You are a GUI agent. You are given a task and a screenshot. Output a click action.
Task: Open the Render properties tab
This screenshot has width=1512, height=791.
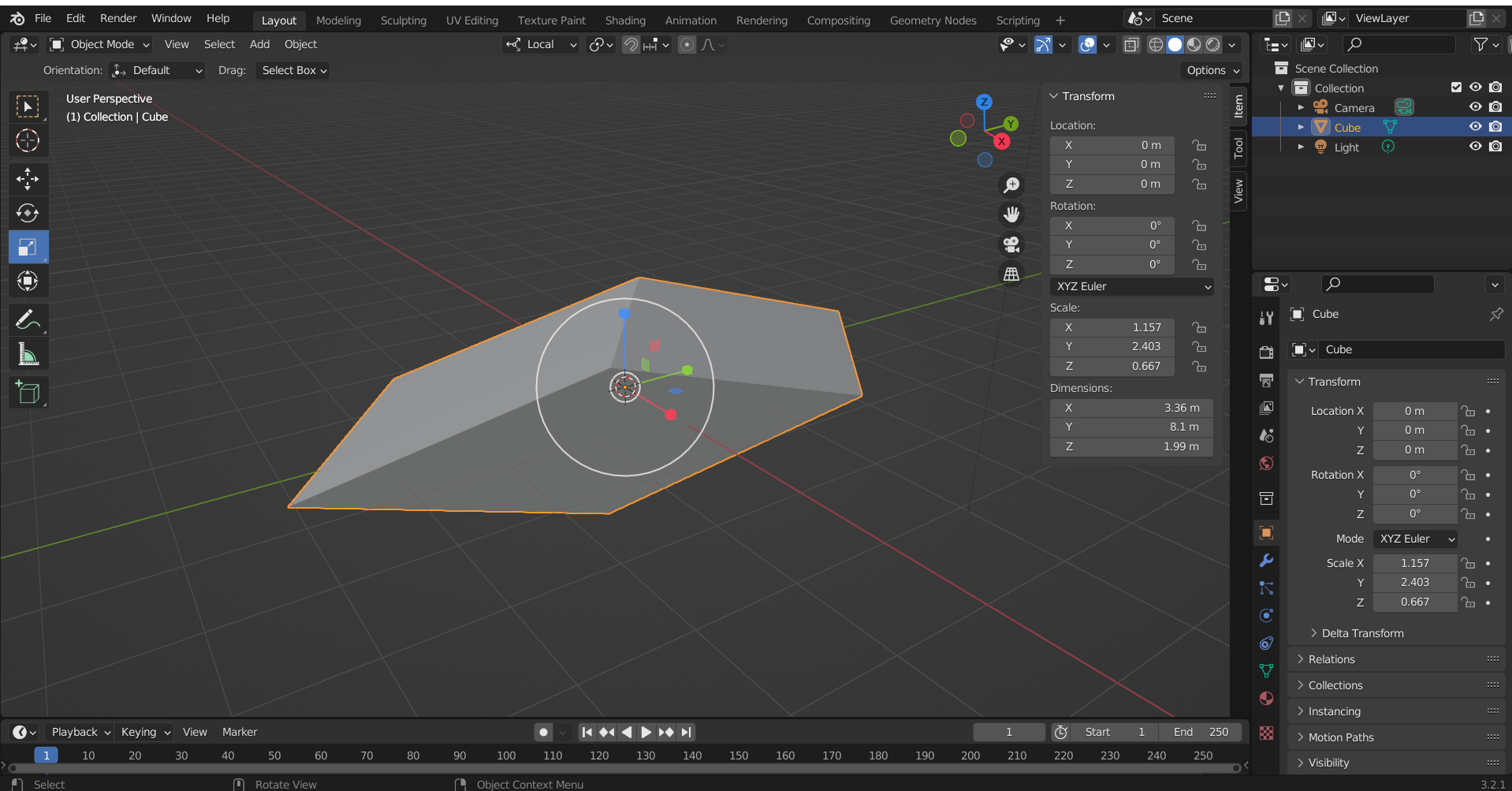(x=1266, y=352)
